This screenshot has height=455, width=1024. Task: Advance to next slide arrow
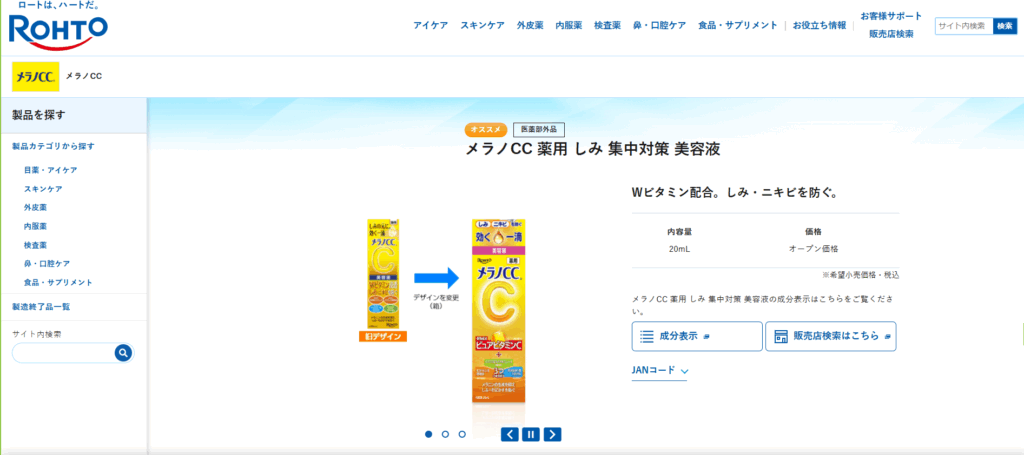point(552,434)
